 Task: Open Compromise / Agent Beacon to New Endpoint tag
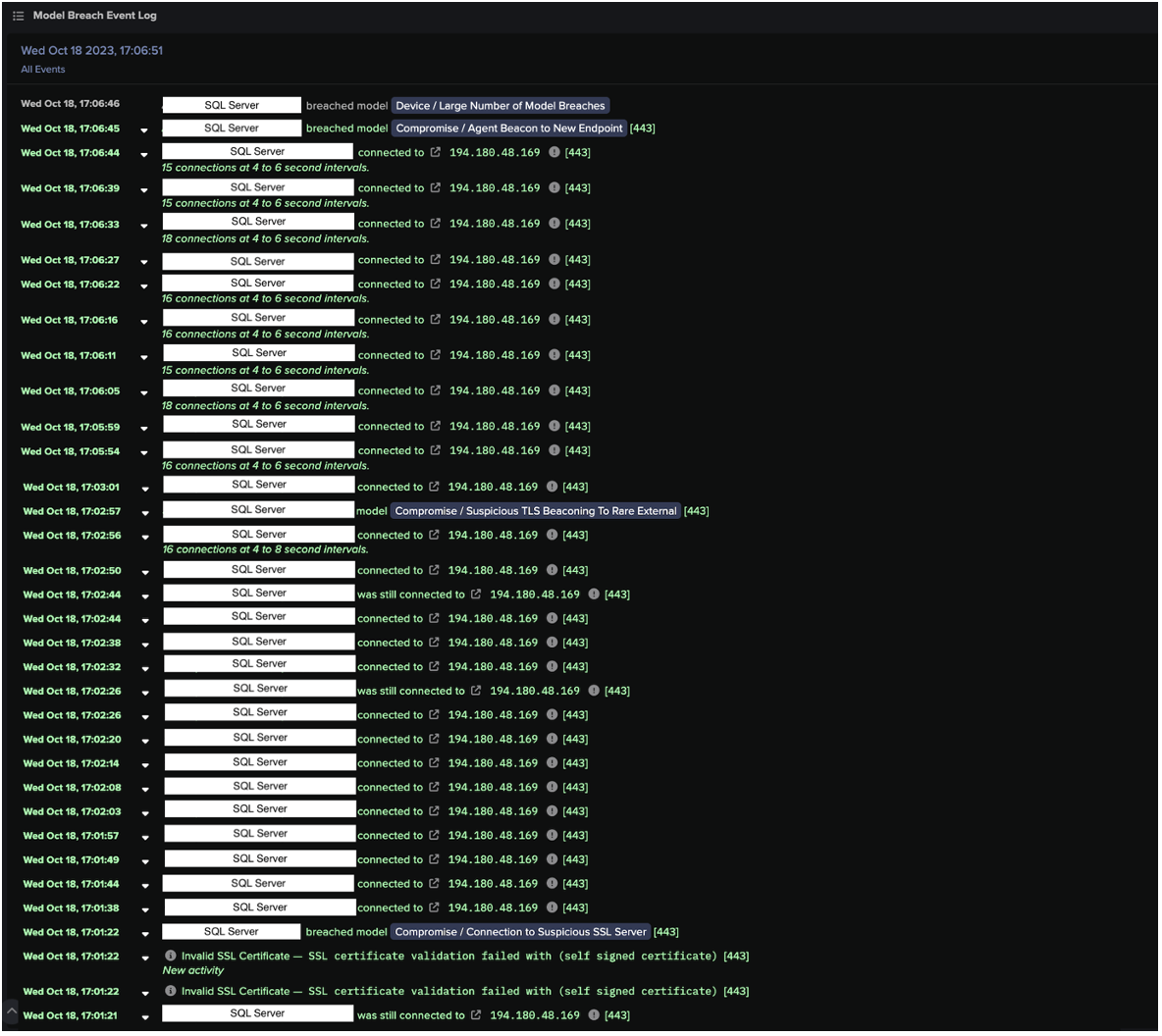pyautogui.click(x=509, y=129)
